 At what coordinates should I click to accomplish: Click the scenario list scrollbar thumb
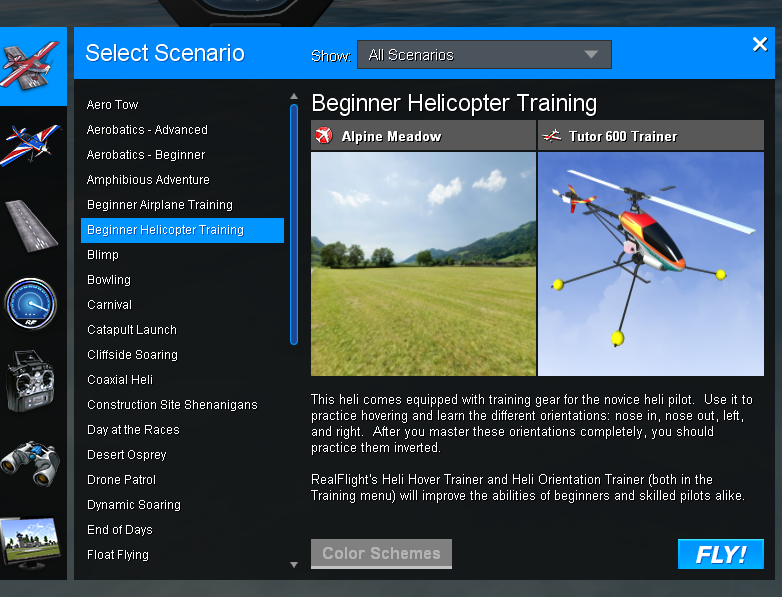click(x=294, y=224)
